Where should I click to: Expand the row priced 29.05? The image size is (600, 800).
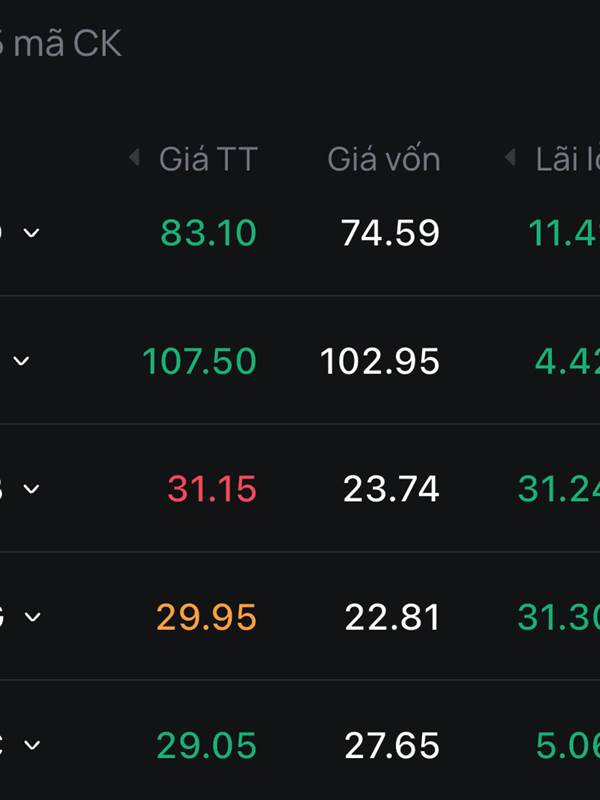32,745
